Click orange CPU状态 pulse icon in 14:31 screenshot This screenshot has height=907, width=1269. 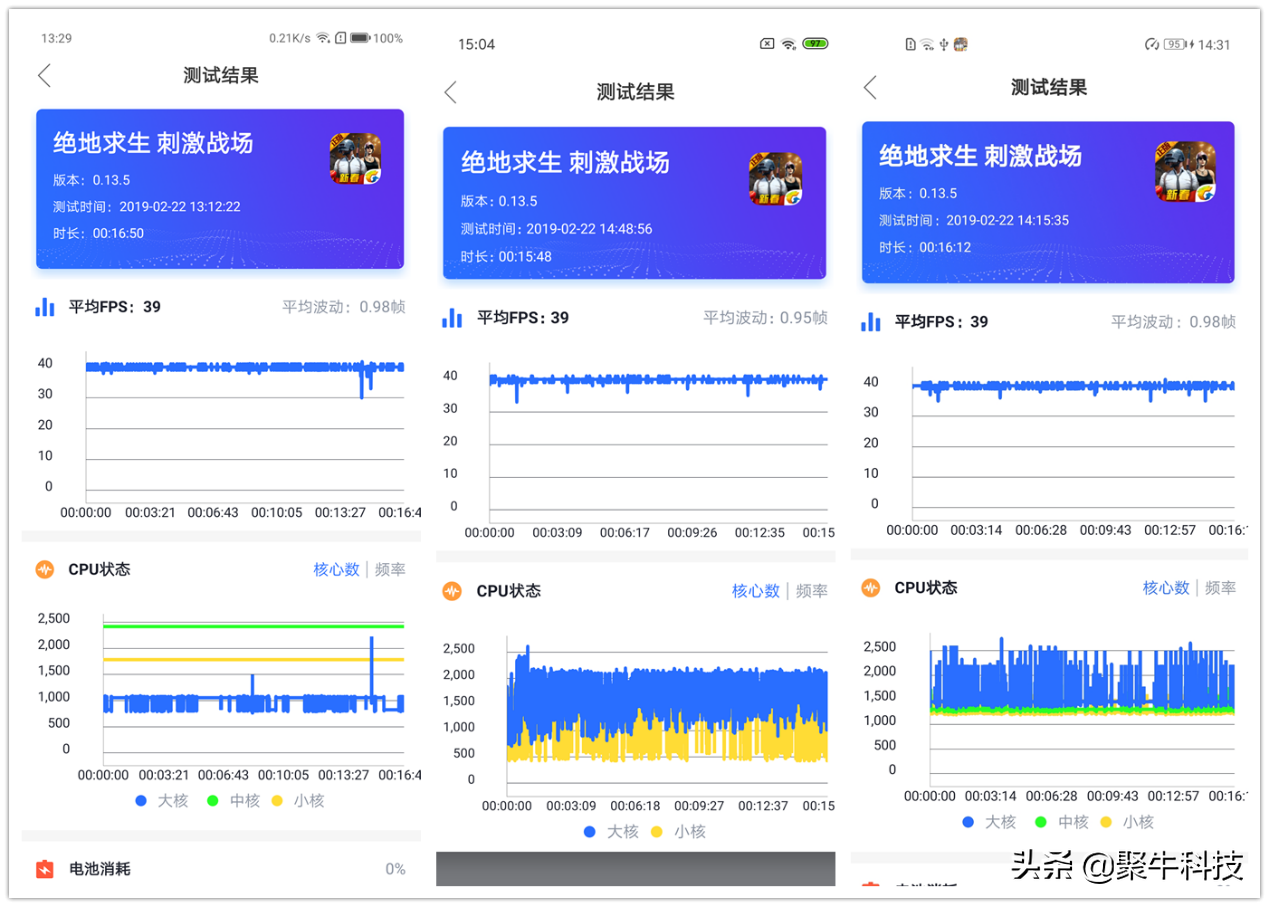click(x=871, y=588)
